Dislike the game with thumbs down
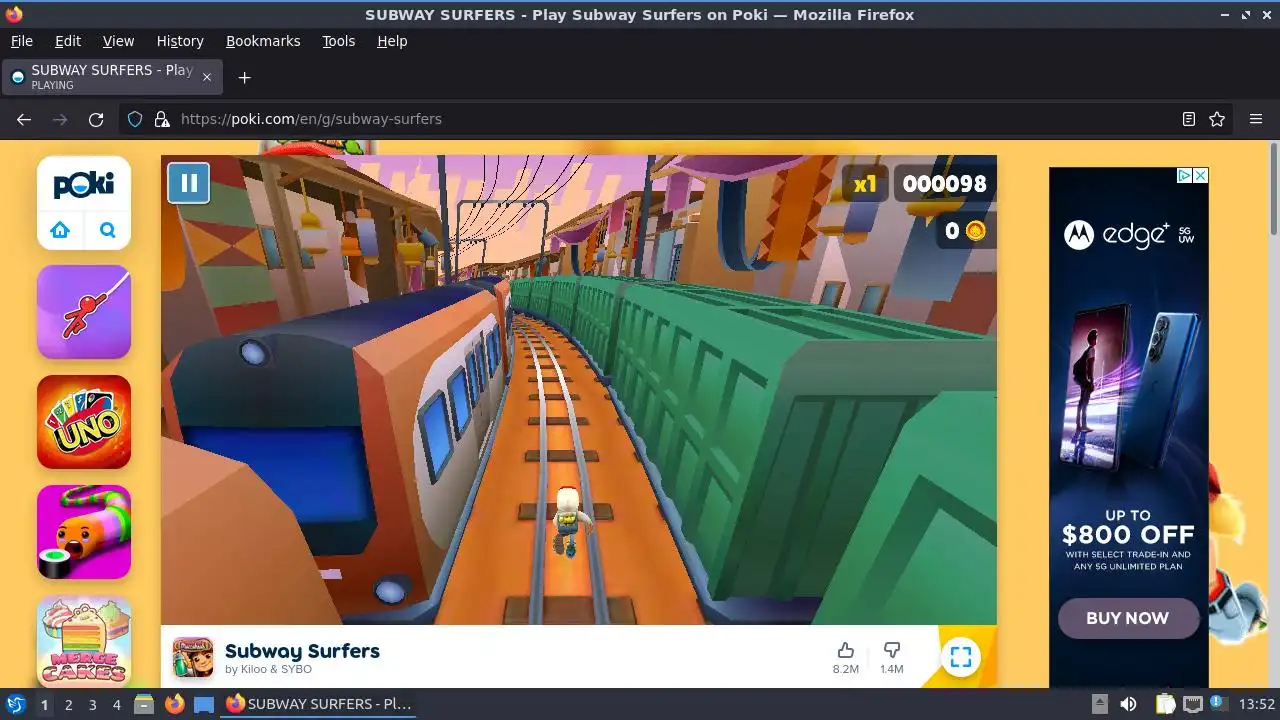Screen dimensions: 1280x720 pos(892,651)
